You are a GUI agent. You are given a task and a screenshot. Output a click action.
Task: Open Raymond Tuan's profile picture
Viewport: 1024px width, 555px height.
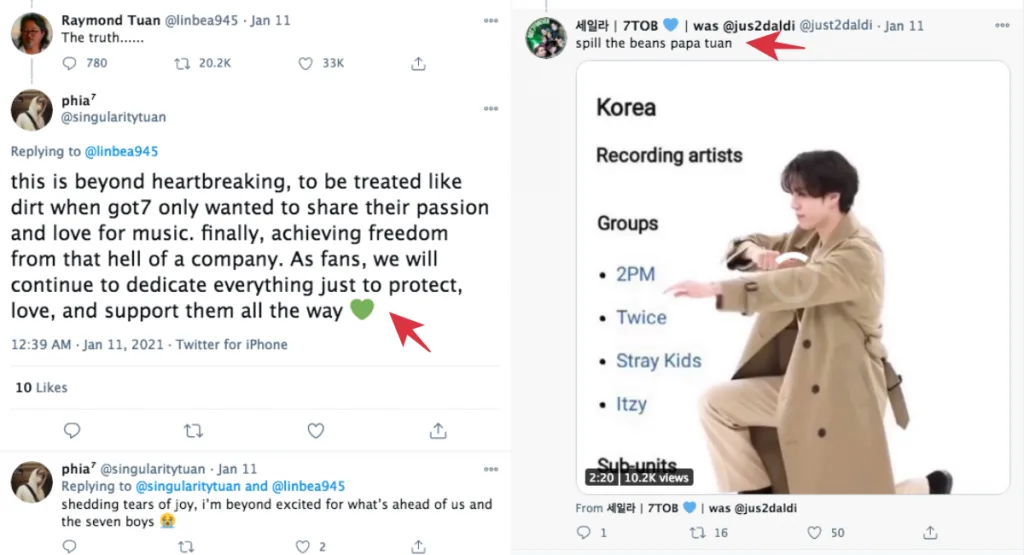(31, 33)
